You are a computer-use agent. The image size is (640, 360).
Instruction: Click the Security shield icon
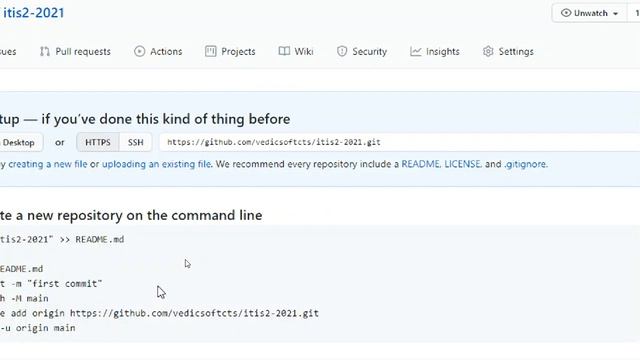pyautogui.click(x=342, y=51)
